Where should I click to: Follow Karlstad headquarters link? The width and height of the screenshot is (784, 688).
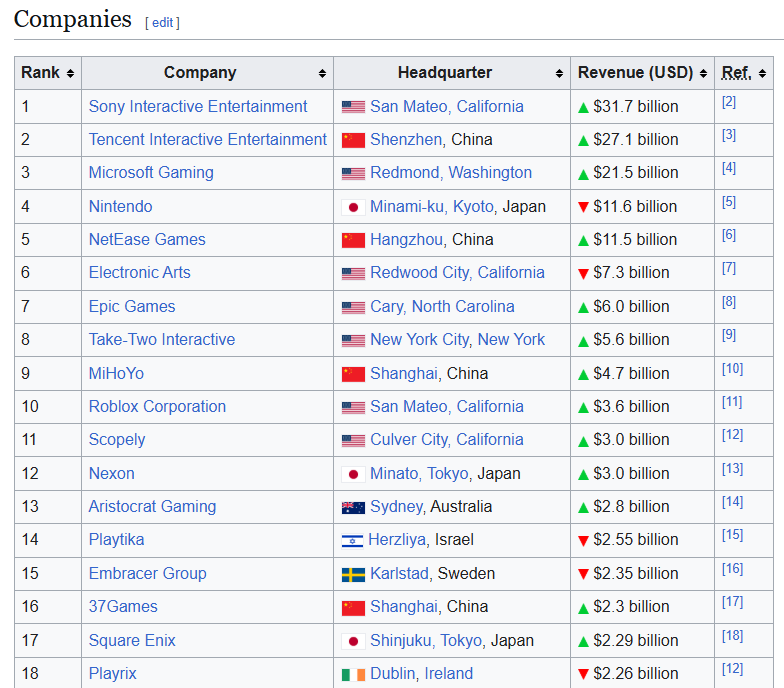[400, 574]
